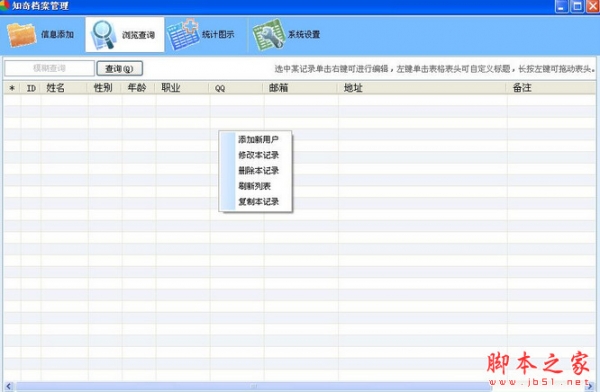Click the QQ column header

tap(236, 88)
